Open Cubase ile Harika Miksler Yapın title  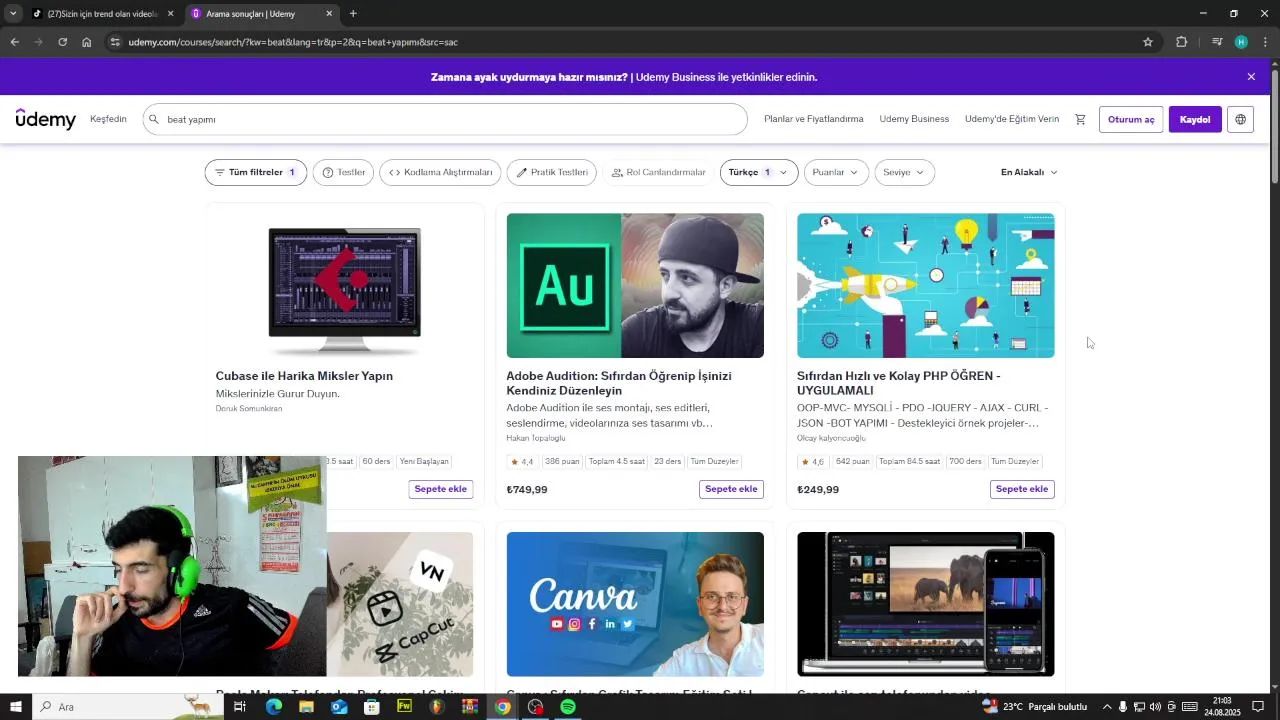(x=304, y=376)
